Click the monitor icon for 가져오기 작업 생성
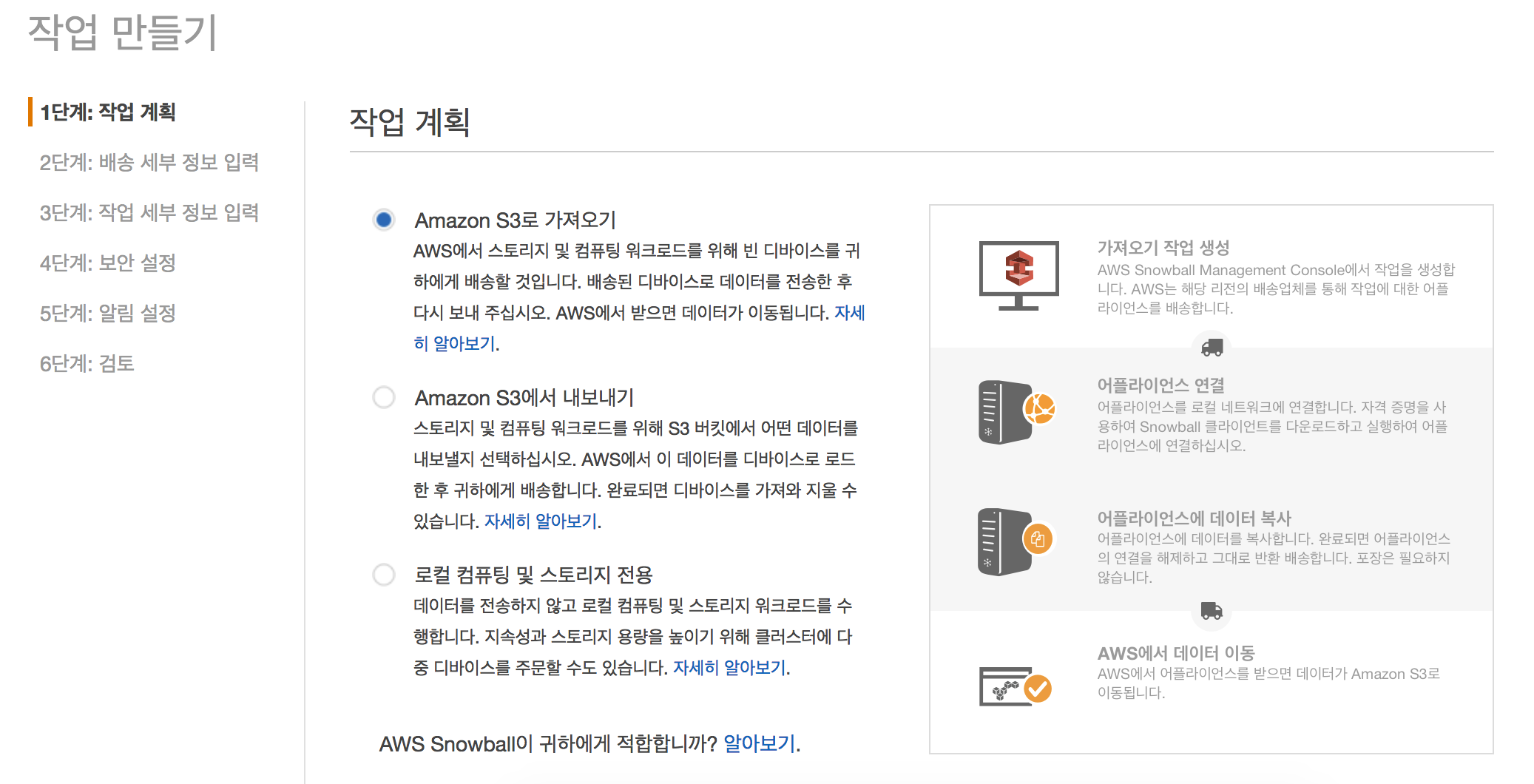The width and height of the screenshot is (1534, 784). 1018,275
